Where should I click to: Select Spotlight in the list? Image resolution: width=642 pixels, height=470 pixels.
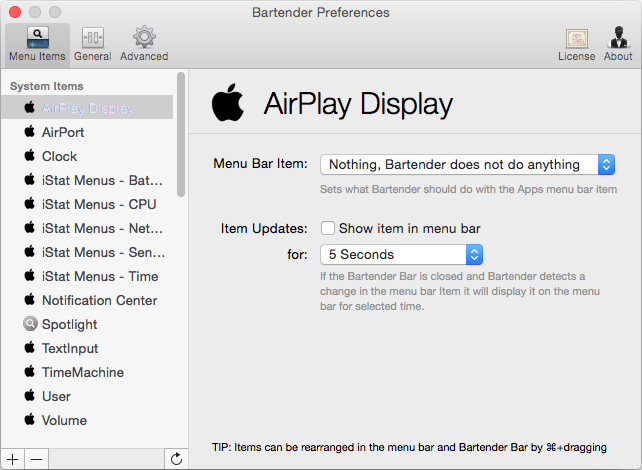(87, 324)
